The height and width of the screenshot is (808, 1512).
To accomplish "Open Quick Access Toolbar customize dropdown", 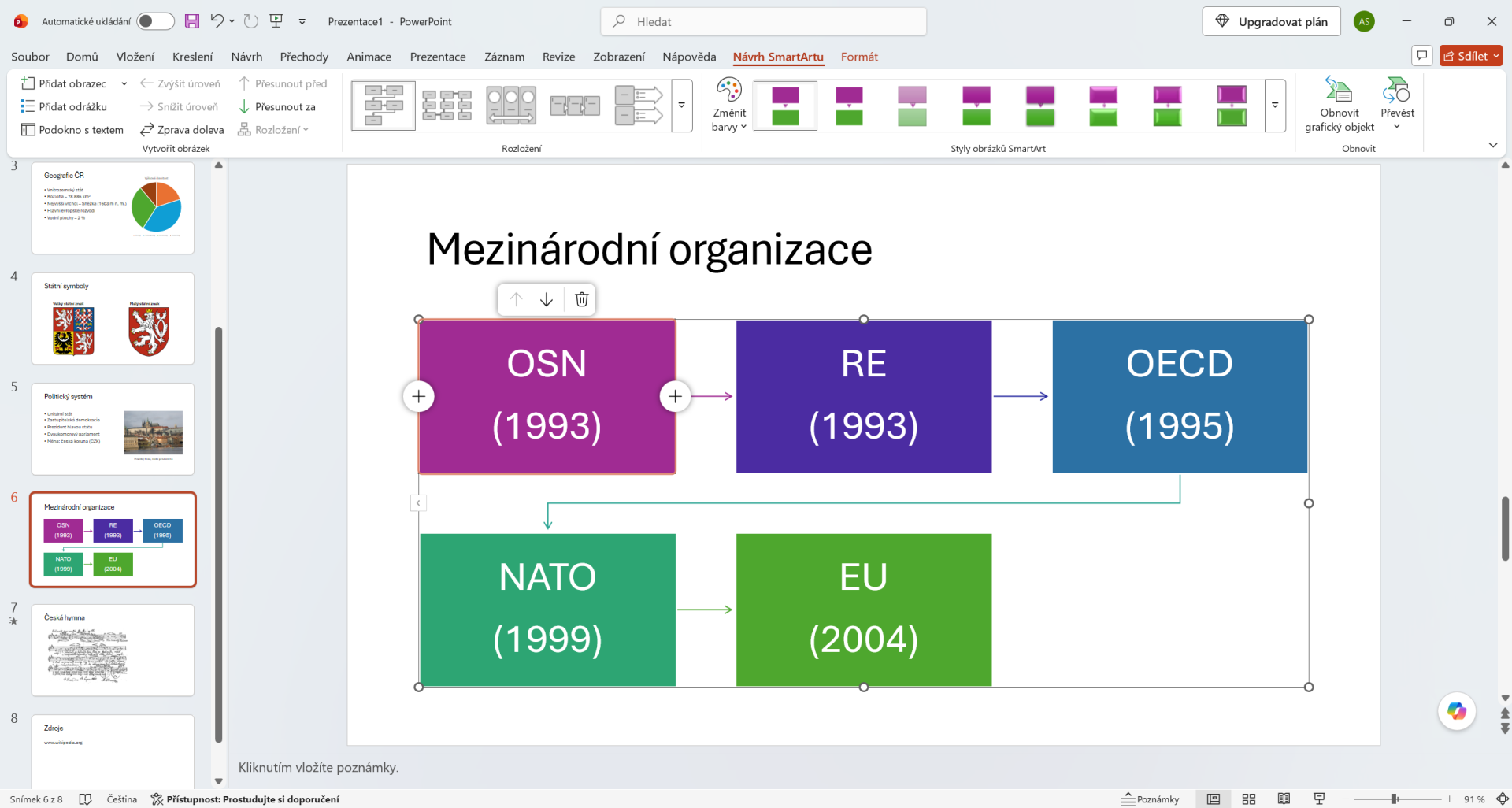I will point(302,21).
